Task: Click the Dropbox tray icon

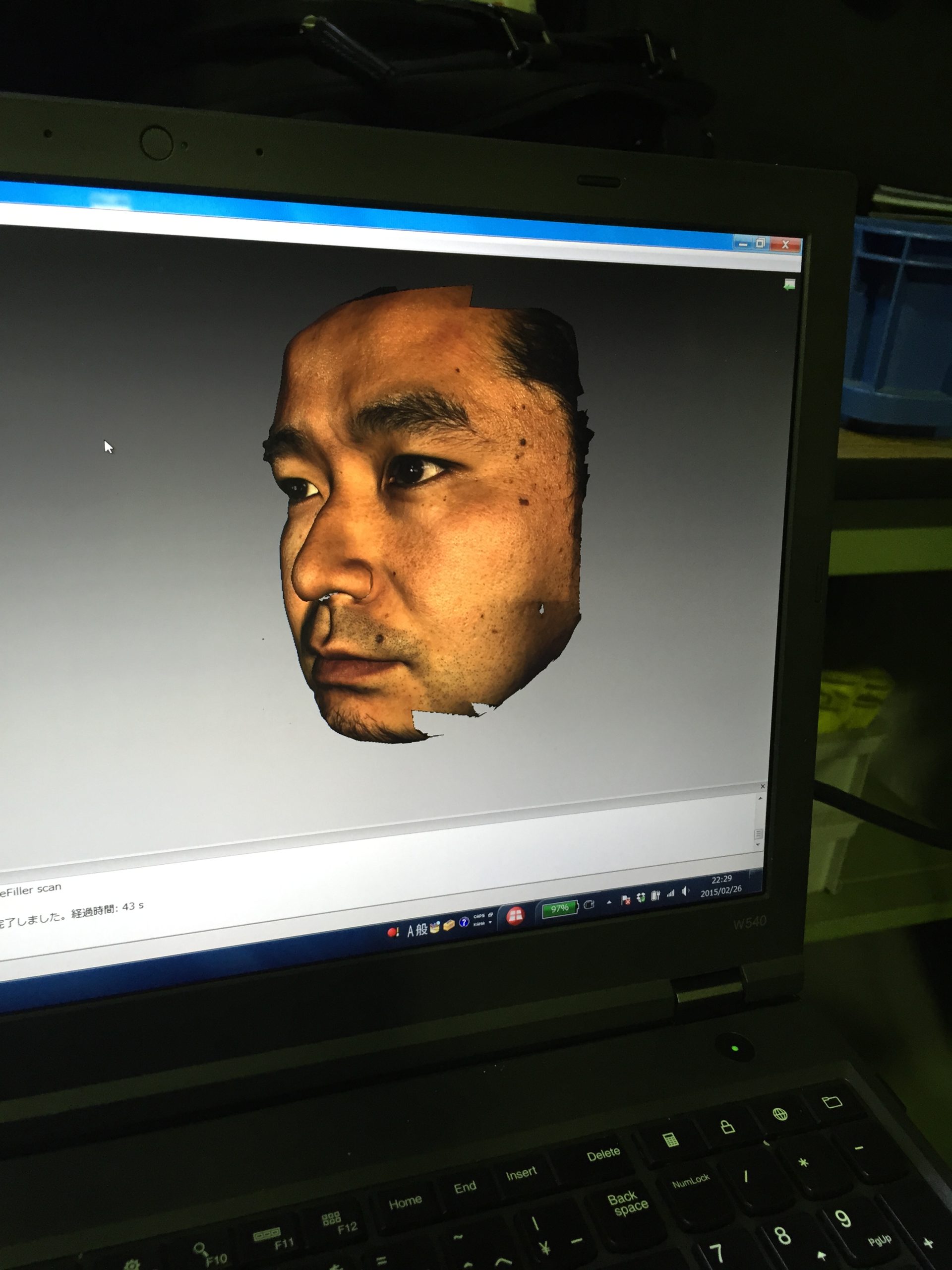Action: click(x=642, y=897)
